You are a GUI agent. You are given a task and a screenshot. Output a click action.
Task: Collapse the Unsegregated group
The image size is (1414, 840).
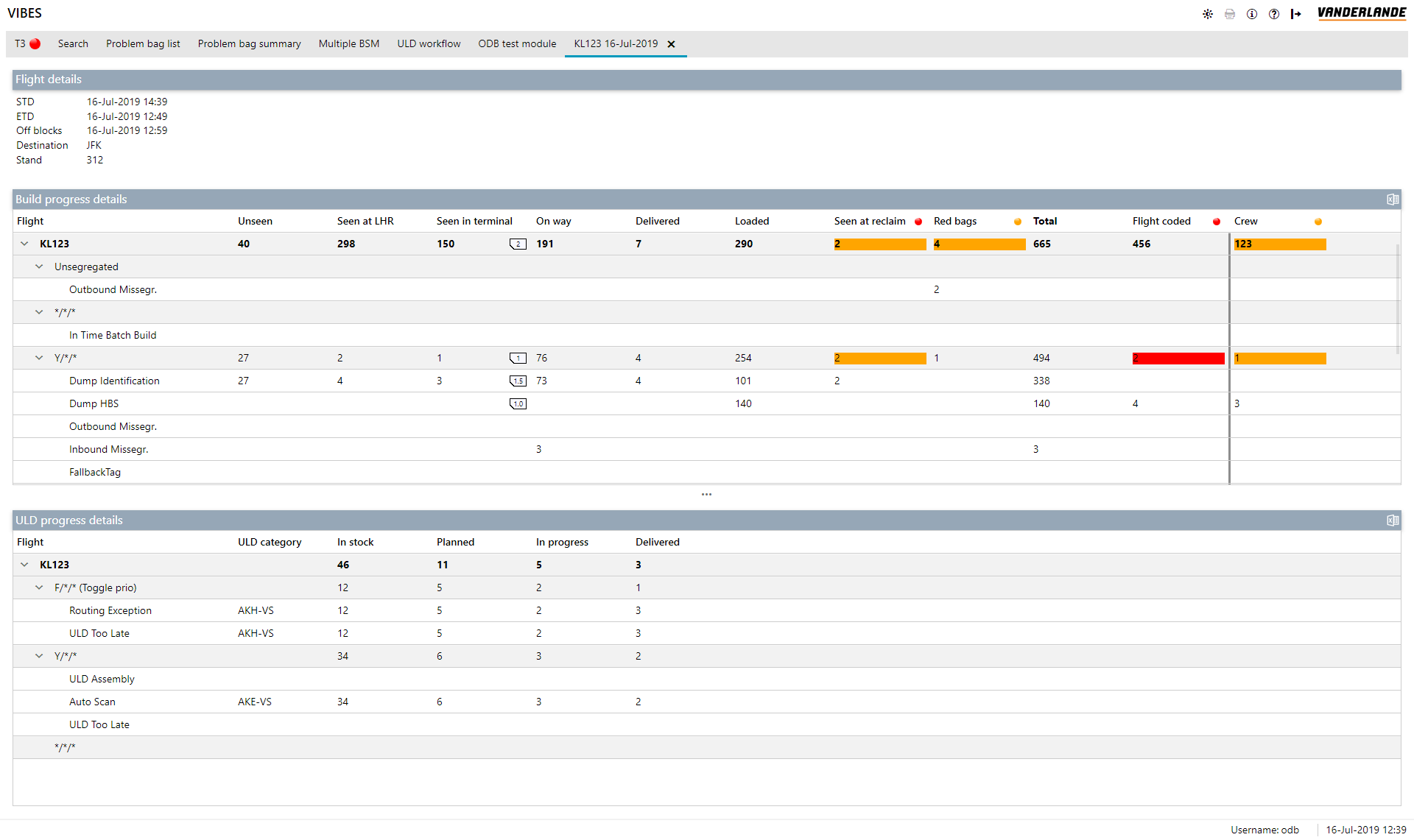pyautogui.click(x=39, y=267)
